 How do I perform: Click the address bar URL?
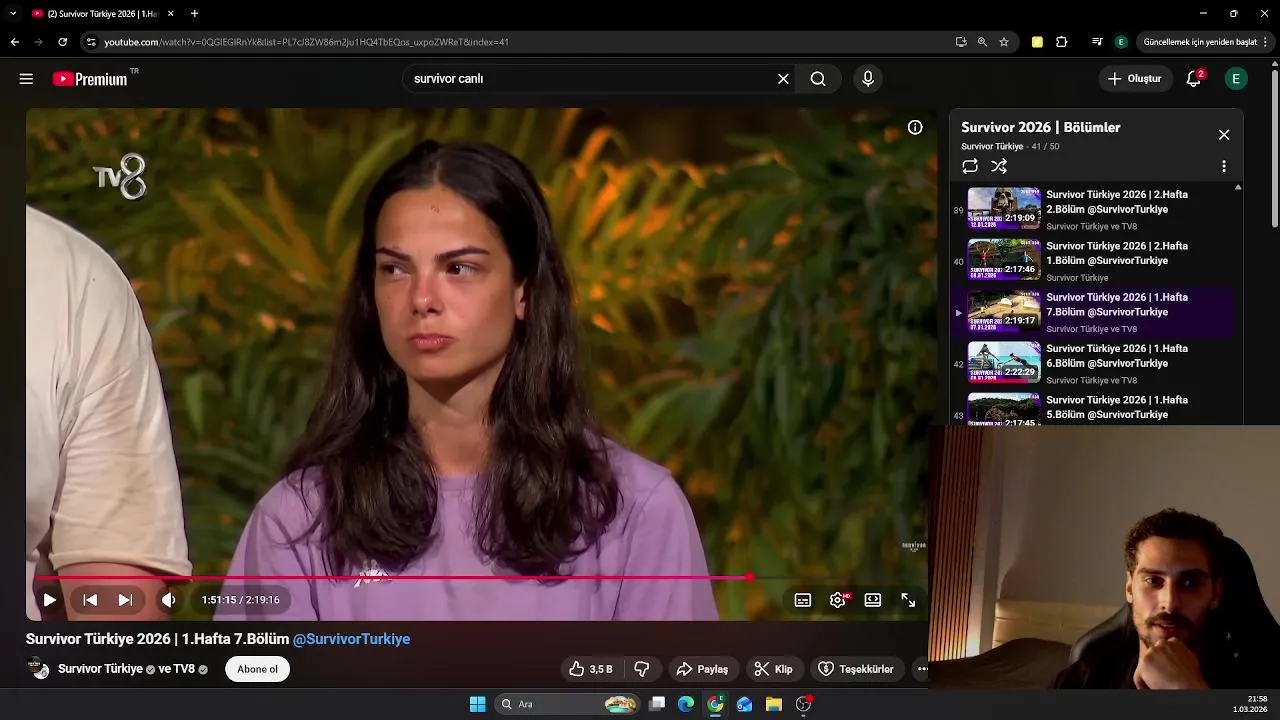click(x=306, y=42)
